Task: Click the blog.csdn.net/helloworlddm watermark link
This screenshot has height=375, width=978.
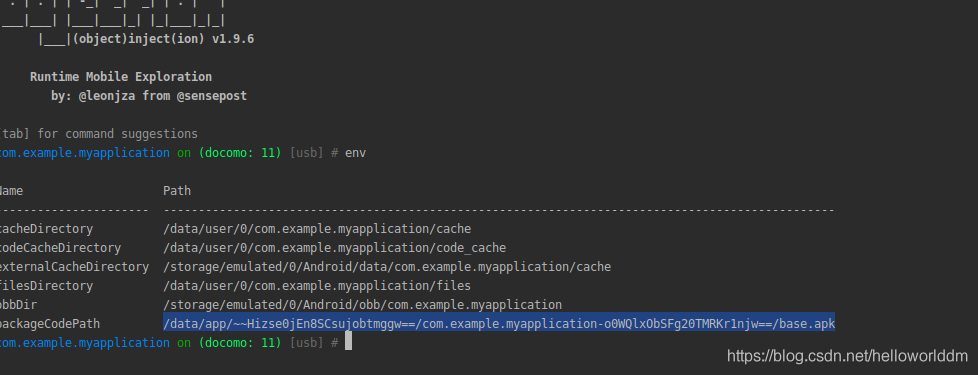Action: (x=848, y=356)
